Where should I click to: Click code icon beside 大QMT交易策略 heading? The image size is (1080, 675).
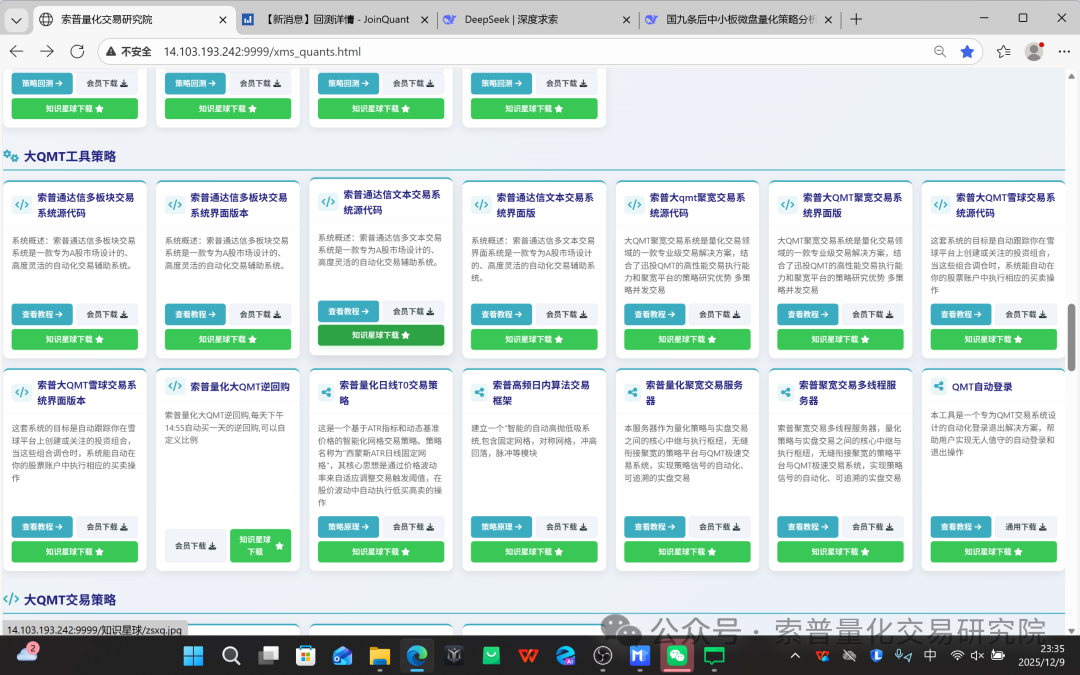[11, 599]
